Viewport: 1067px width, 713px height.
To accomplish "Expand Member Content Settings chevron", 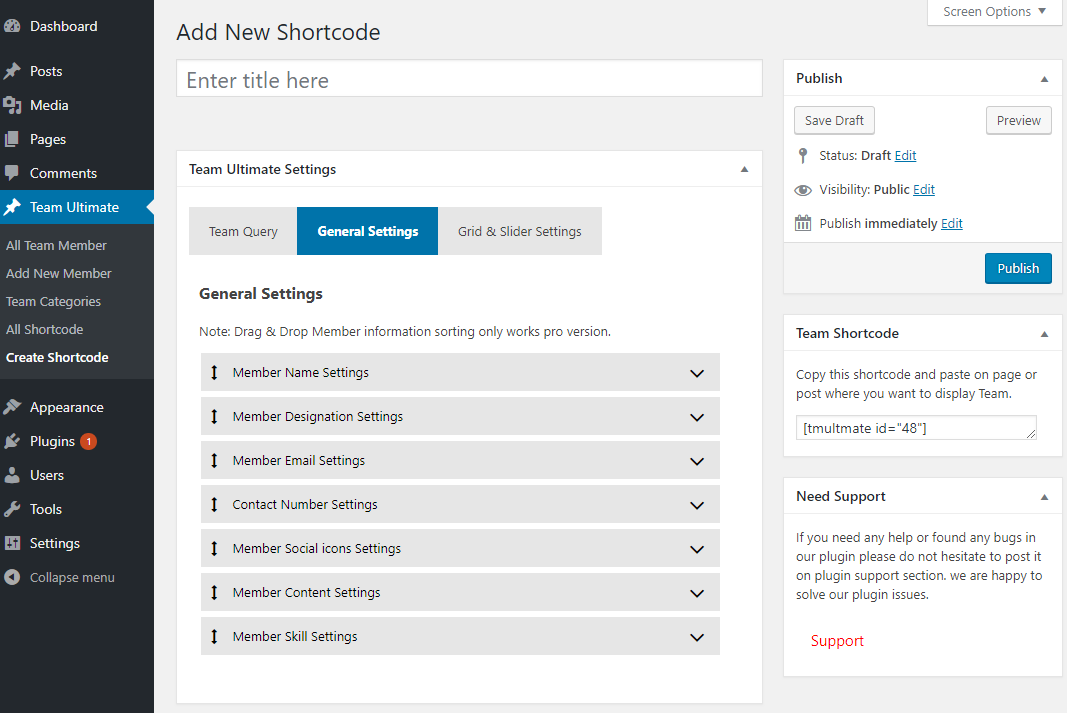I will [x=697, y=593].
